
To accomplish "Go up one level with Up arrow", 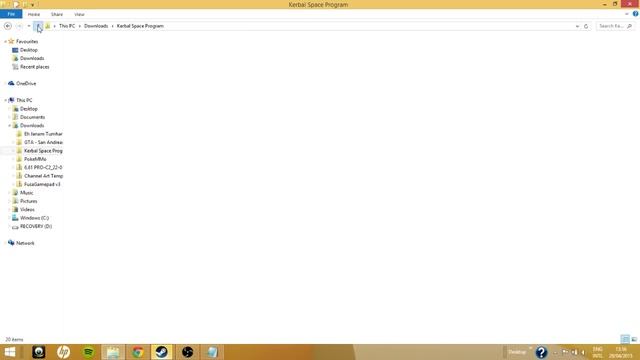I will click(x=38, y=26).
